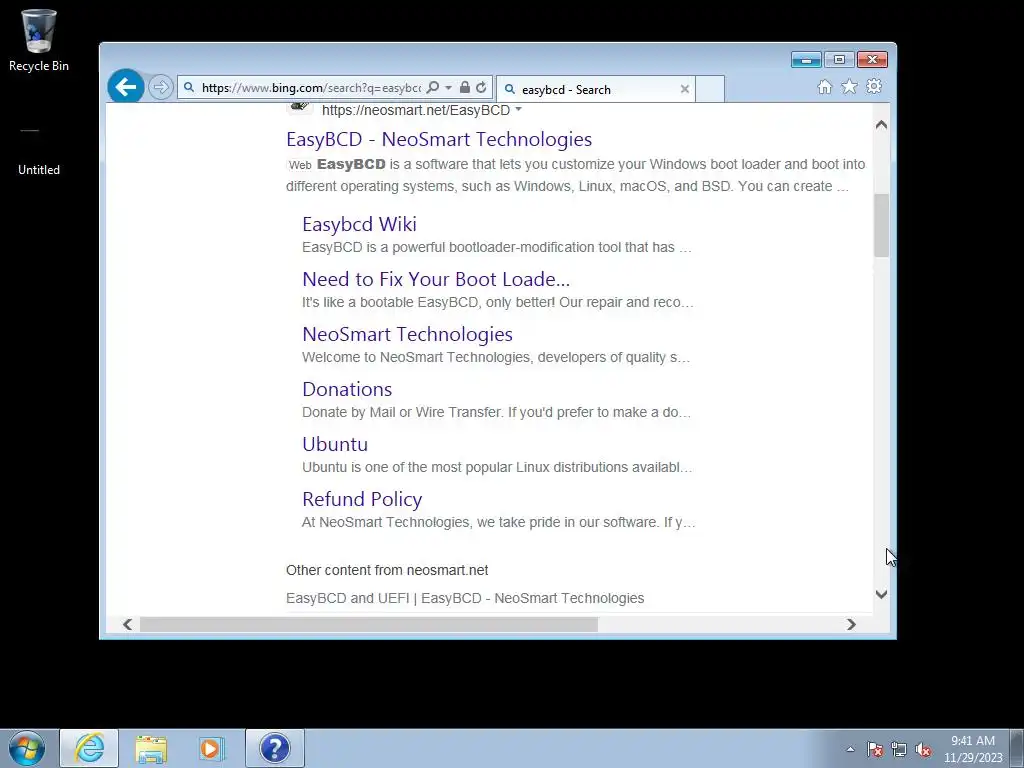
Task: Visit the 'Donations' link
Action: (x=347, y=389)
